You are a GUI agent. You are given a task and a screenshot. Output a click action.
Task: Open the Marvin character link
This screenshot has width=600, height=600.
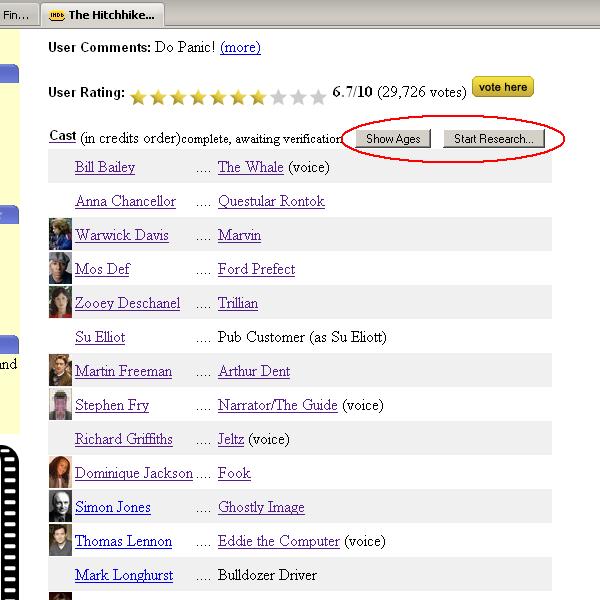point(240,235)
